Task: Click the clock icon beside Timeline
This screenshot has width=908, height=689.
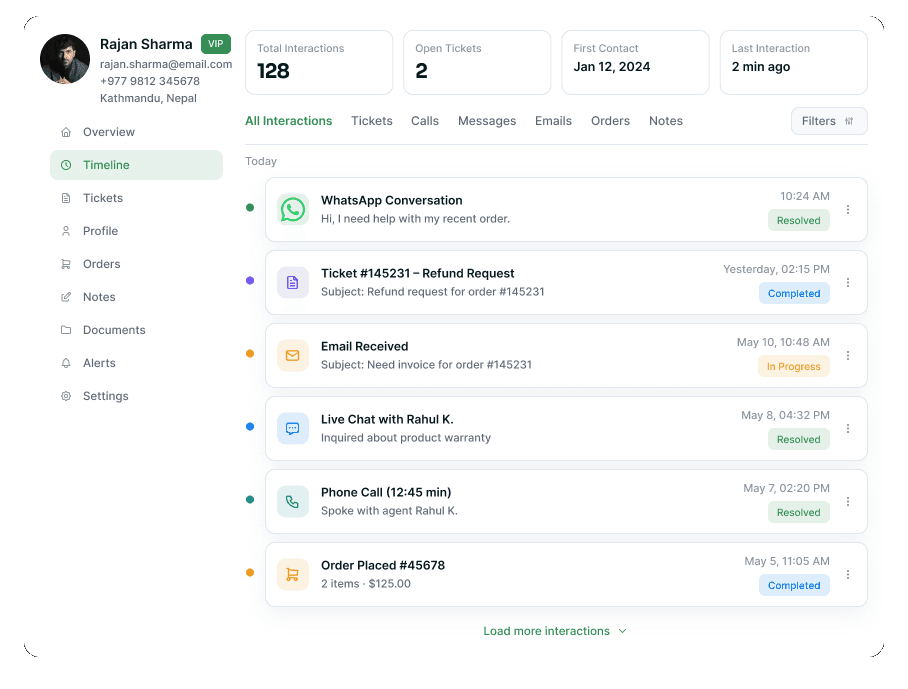Action: point(66,165)
